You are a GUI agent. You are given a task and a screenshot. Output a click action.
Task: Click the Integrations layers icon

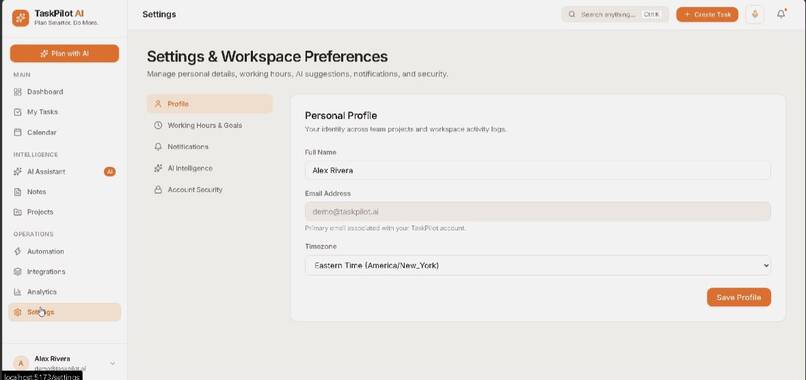click(x=17, y=272)
